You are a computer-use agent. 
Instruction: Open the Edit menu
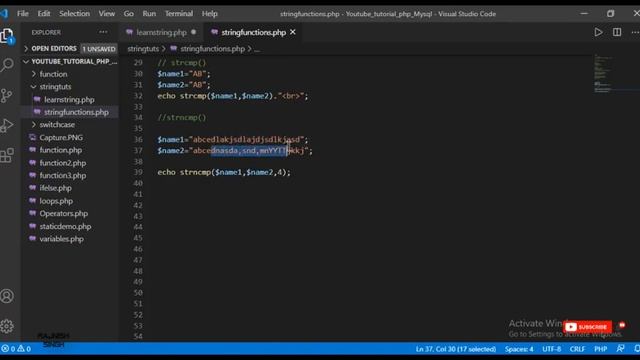(44, 13)
